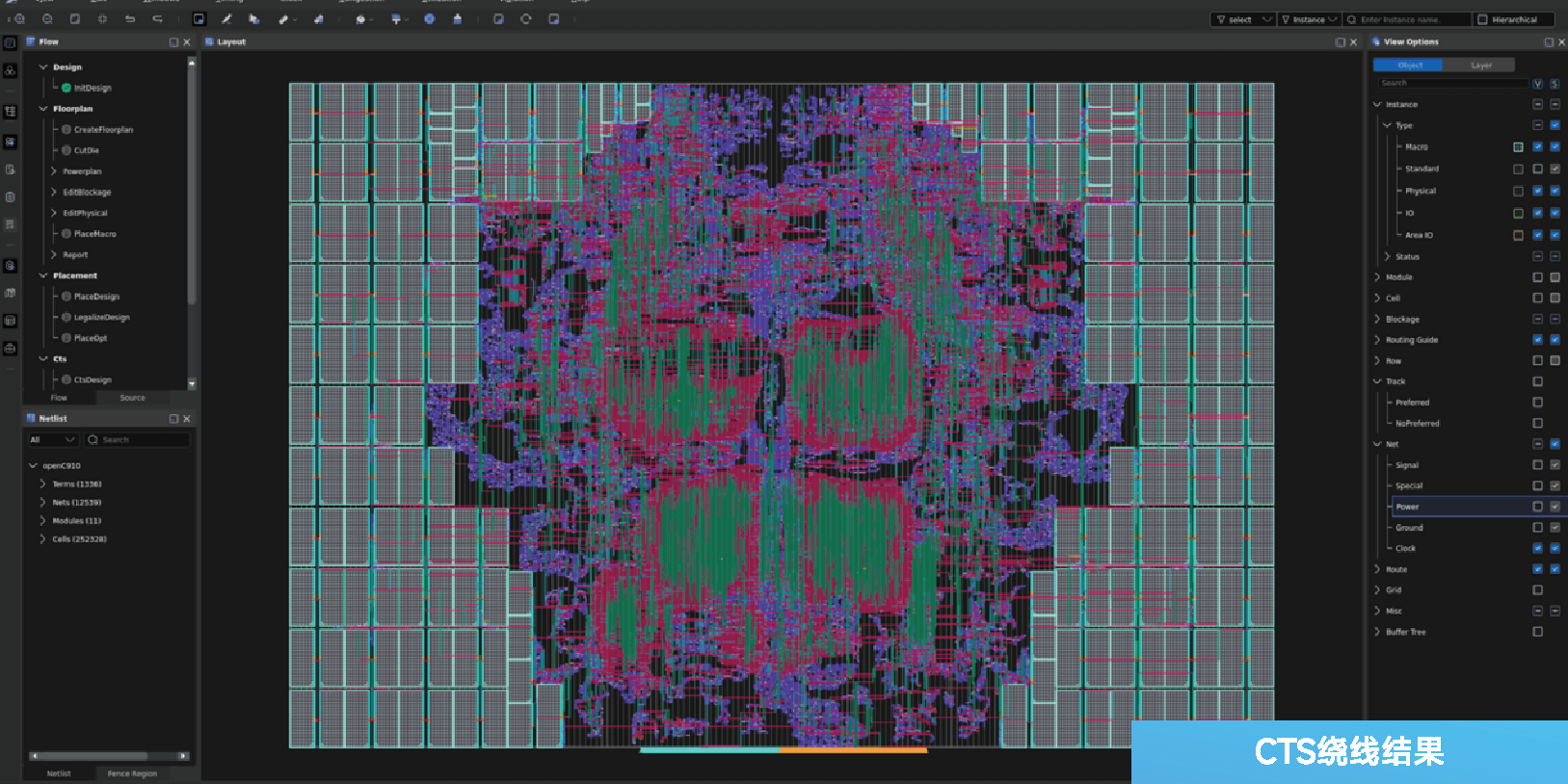Expand the Nets (12539) node

(42, 503)
